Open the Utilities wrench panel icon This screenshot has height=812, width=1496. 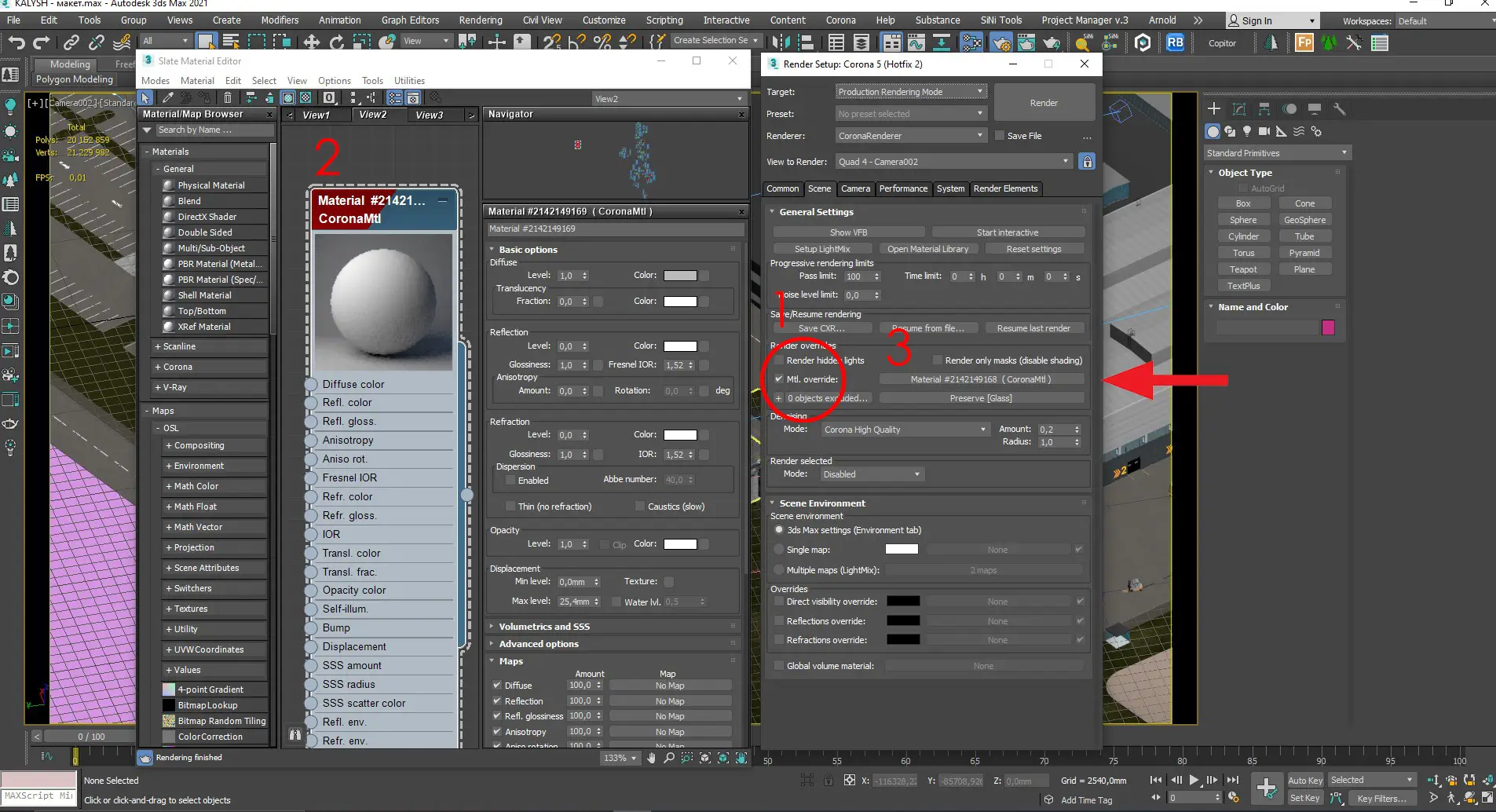coord(1339,109)
